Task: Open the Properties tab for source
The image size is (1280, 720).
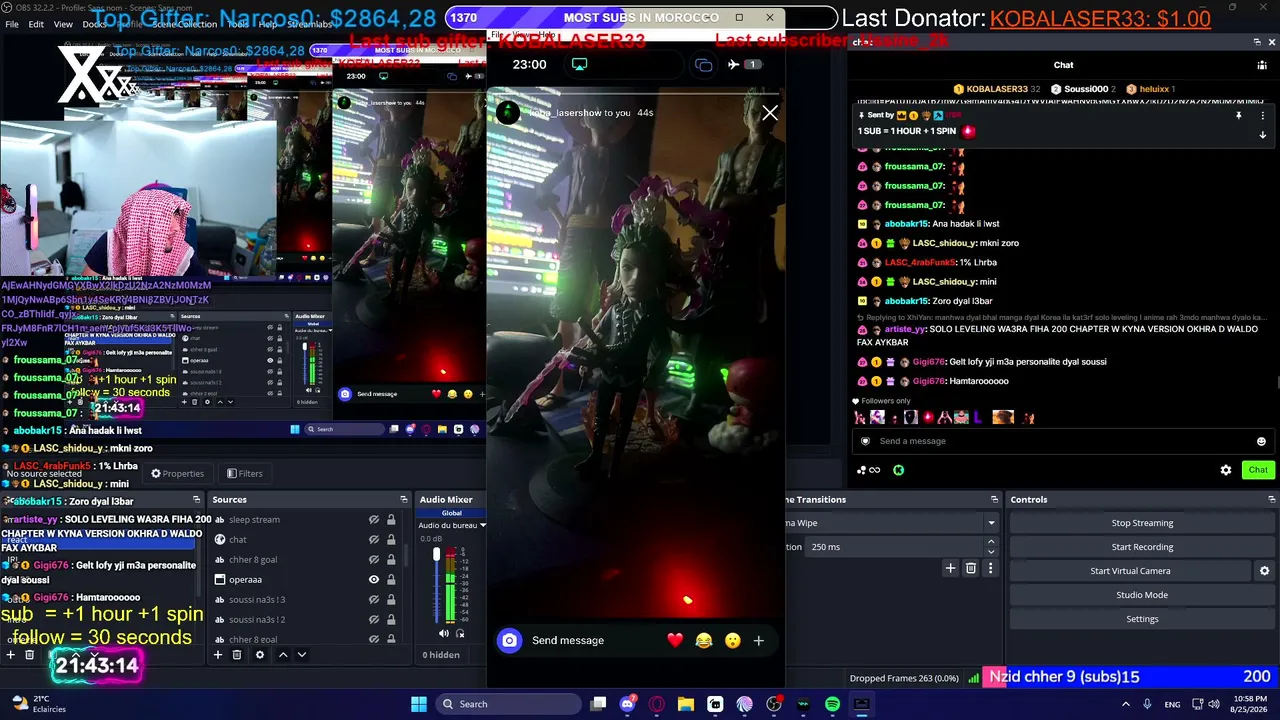Action: click(x=177, y=473)
